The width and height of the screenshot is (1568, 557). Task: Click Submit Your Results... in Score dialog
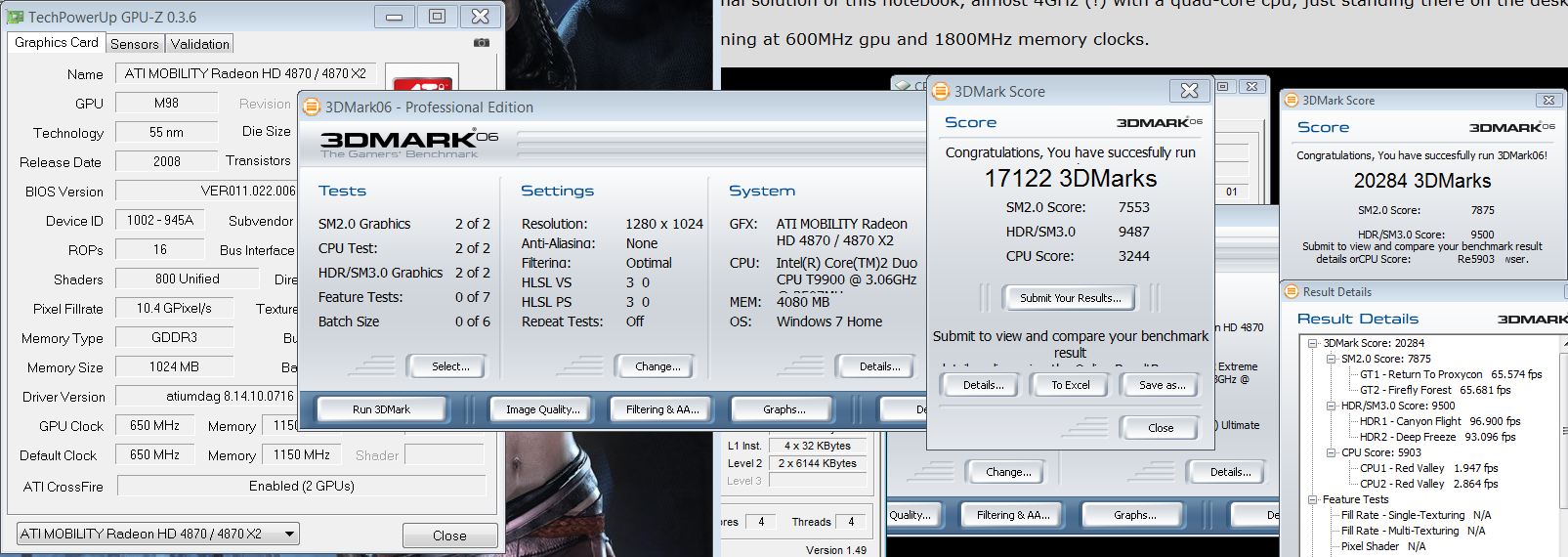pyautogui.click(x=1071, y=298)
